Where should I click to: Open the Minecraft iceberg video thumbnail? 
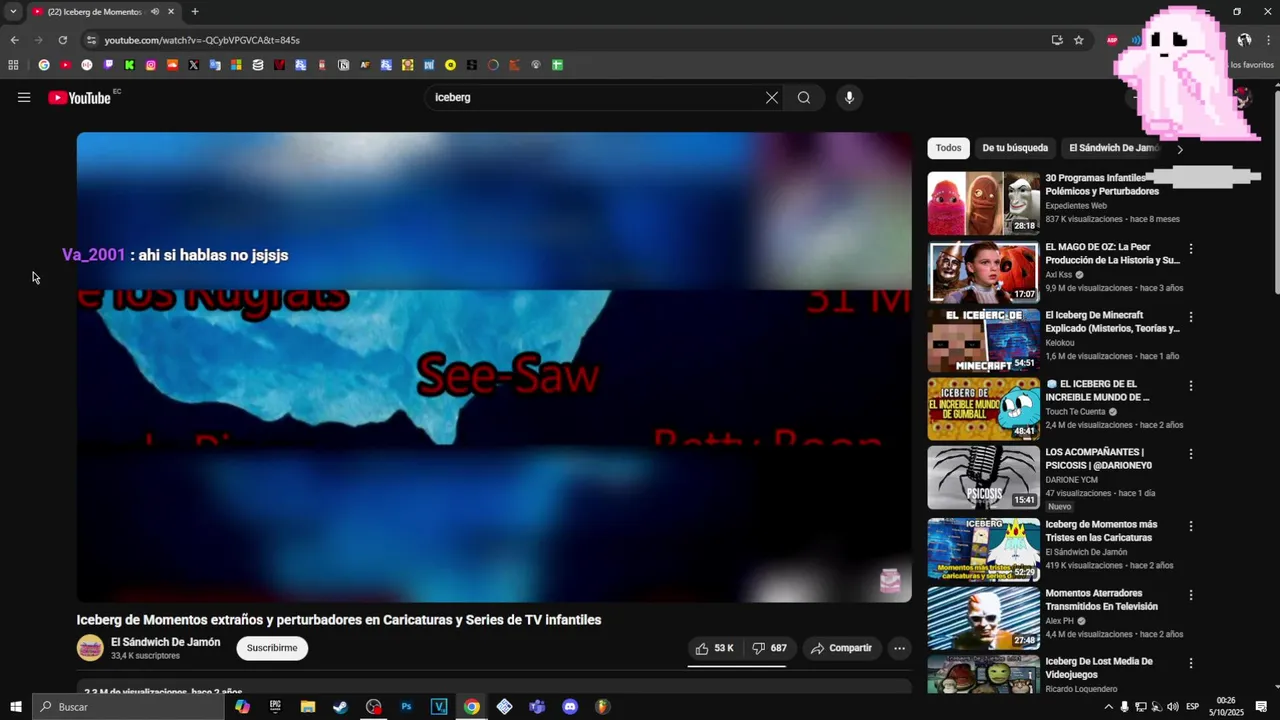coord(983,340)
